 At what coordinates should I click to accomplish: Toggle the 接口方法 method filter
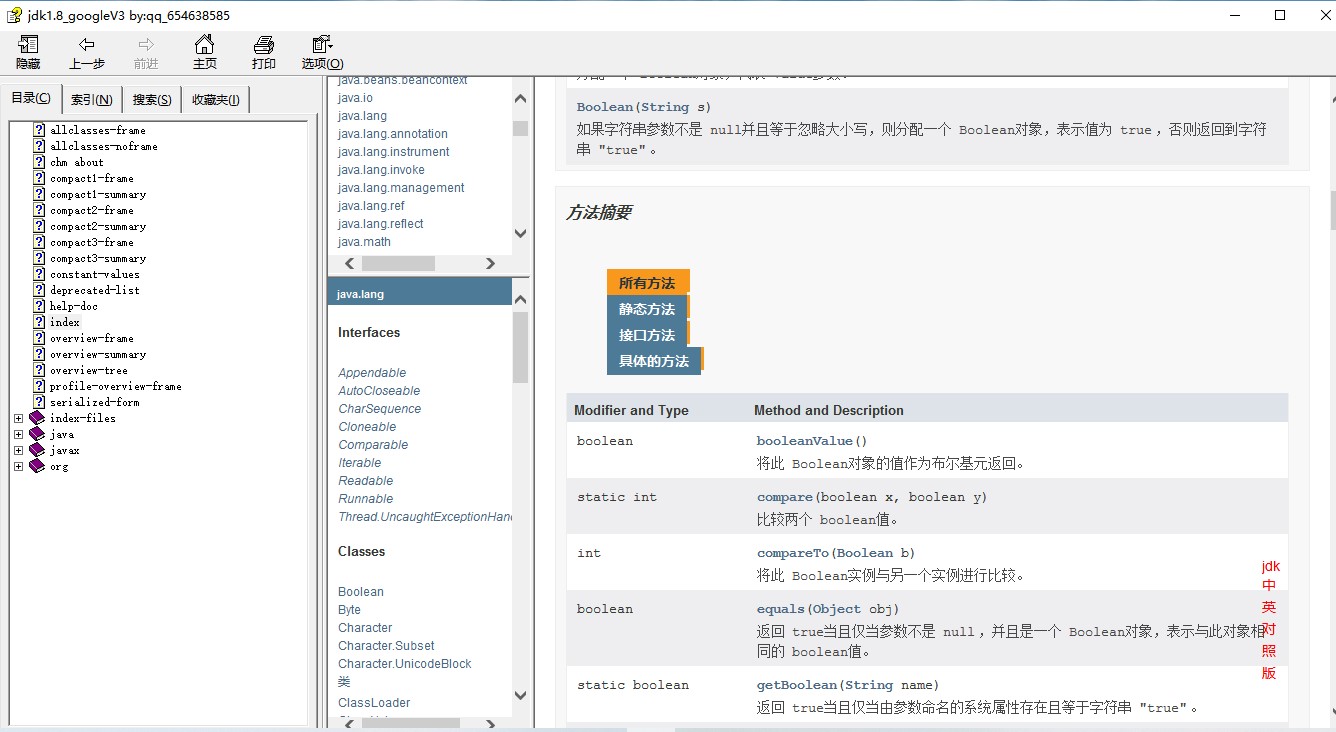(x=647, y=334)
